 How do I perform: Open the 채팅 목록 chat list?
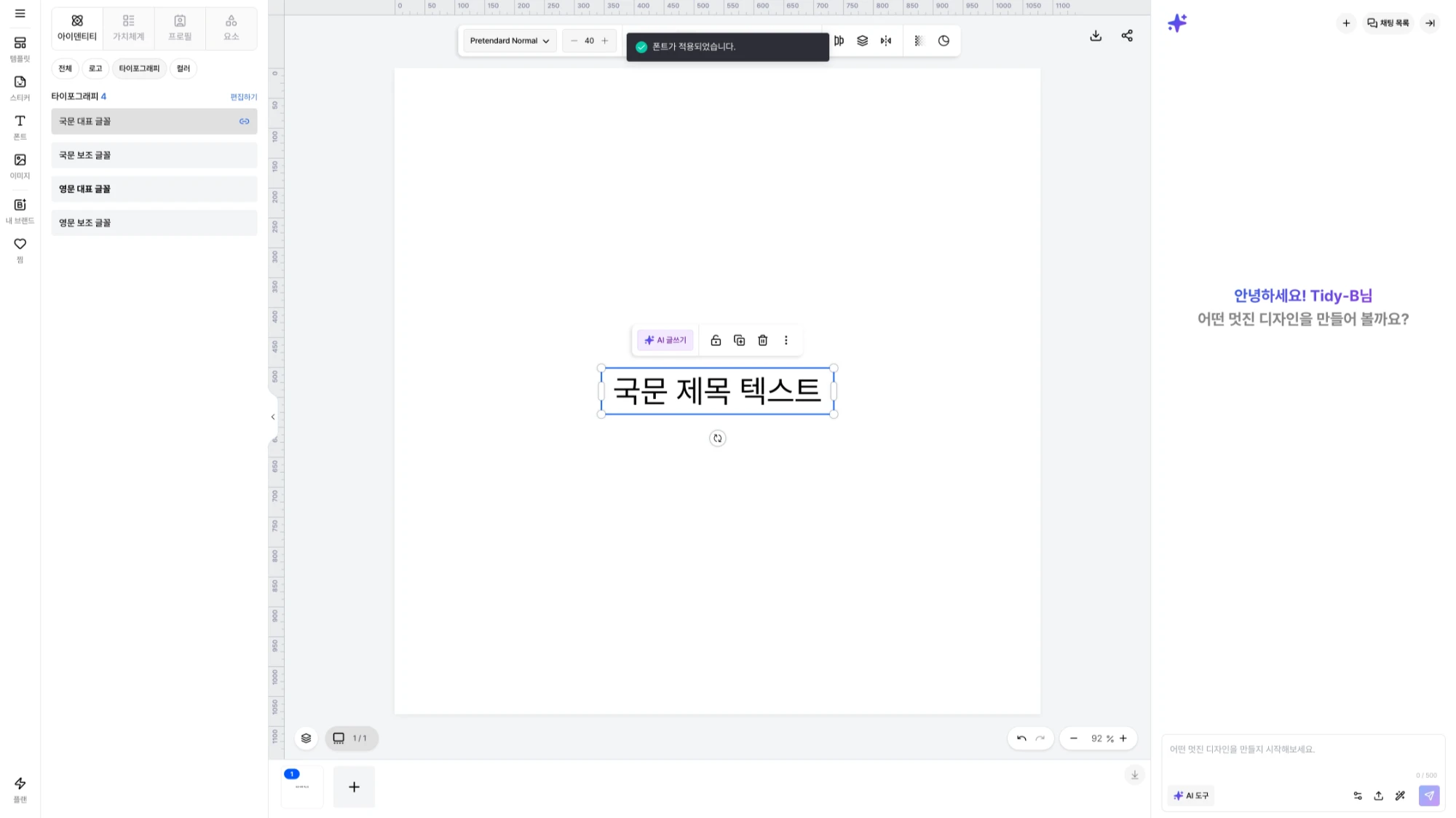[1388, 23]
